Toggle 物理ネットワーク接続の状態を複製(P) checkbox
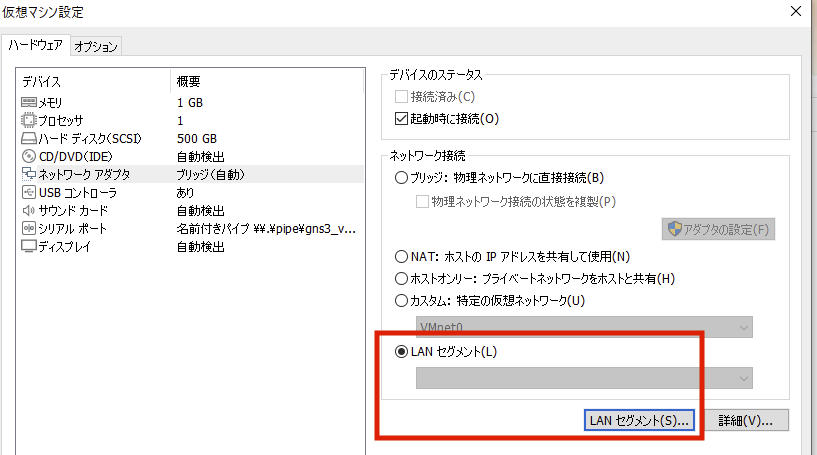This screenshot has width=817, height=455. 422,201
